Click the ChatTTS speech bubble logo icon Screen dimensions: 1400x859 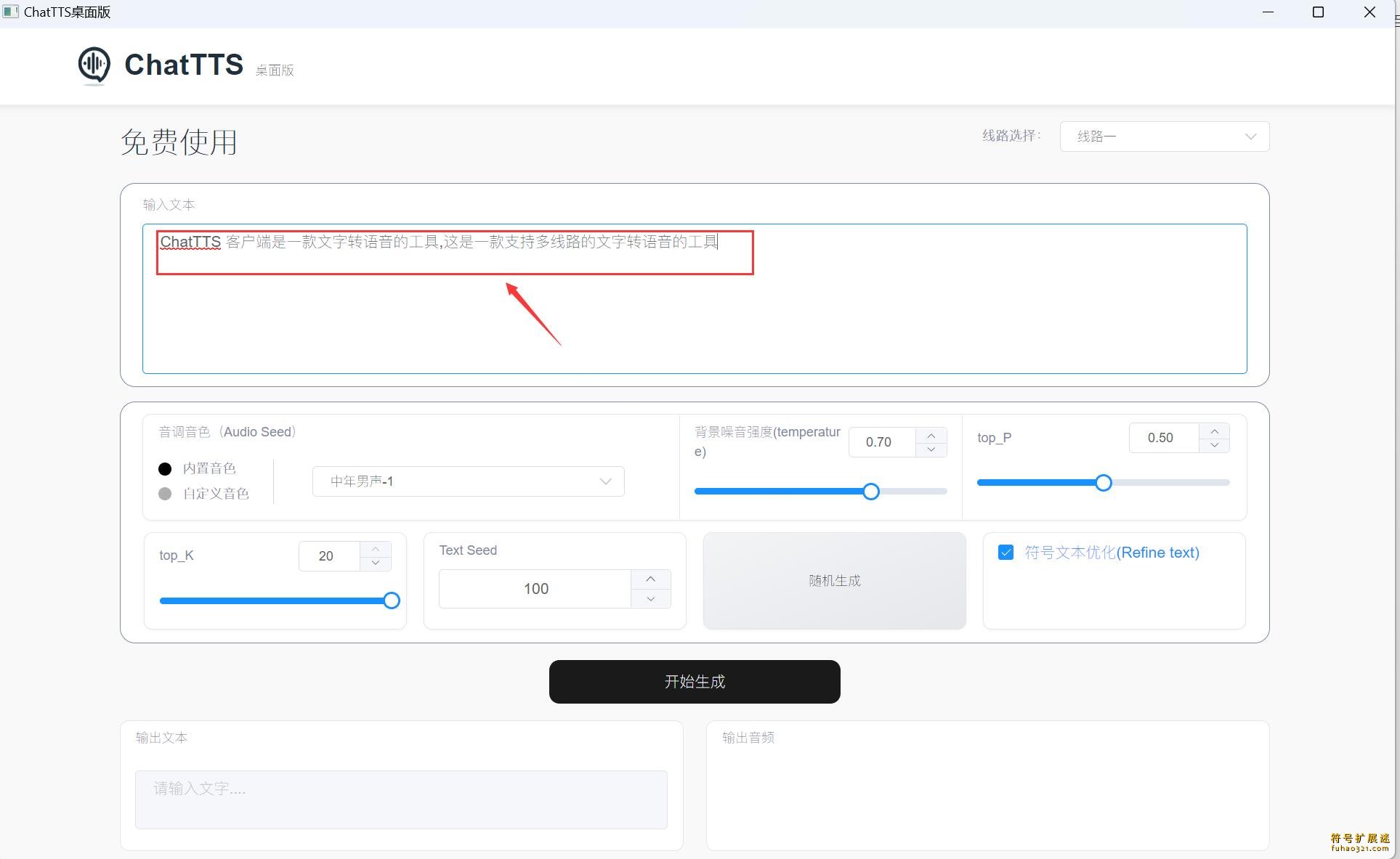click(94, 65)
